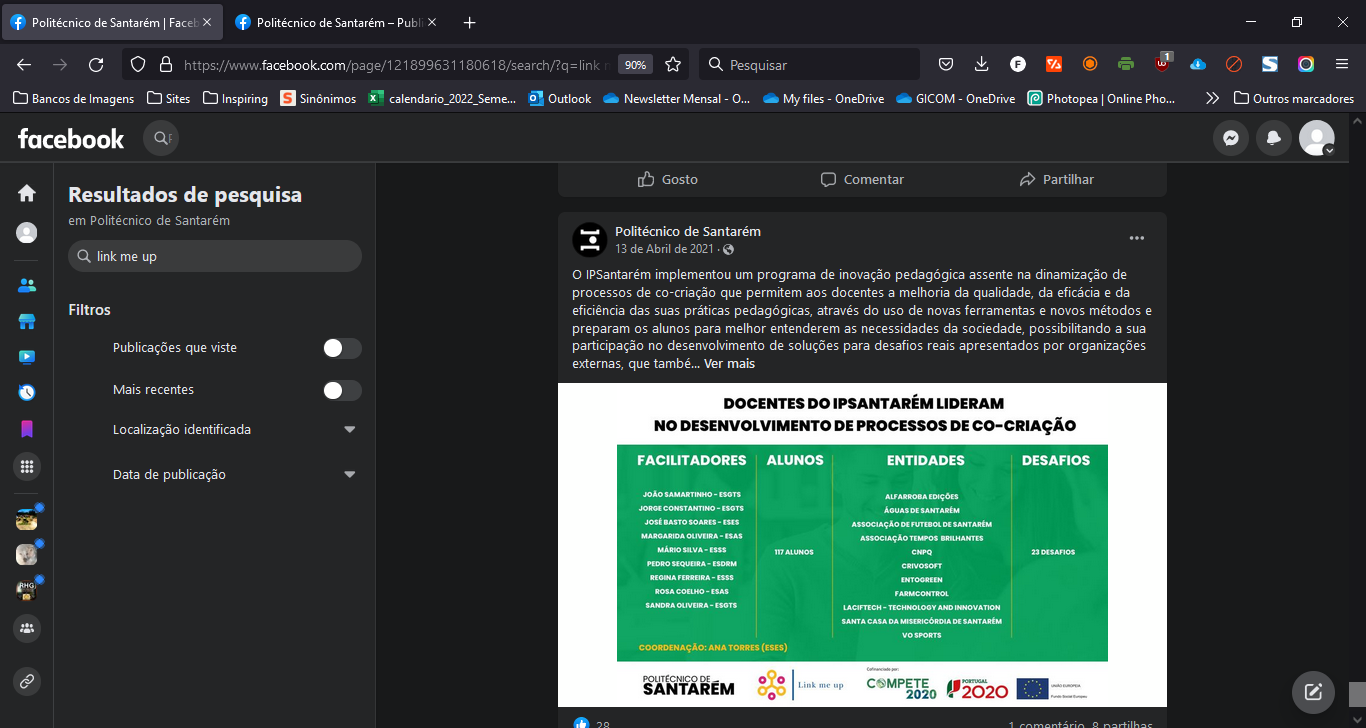Screen dimensions: 1366x728
Task: Open saved items bookmark icon
Action: pos(26,429)
